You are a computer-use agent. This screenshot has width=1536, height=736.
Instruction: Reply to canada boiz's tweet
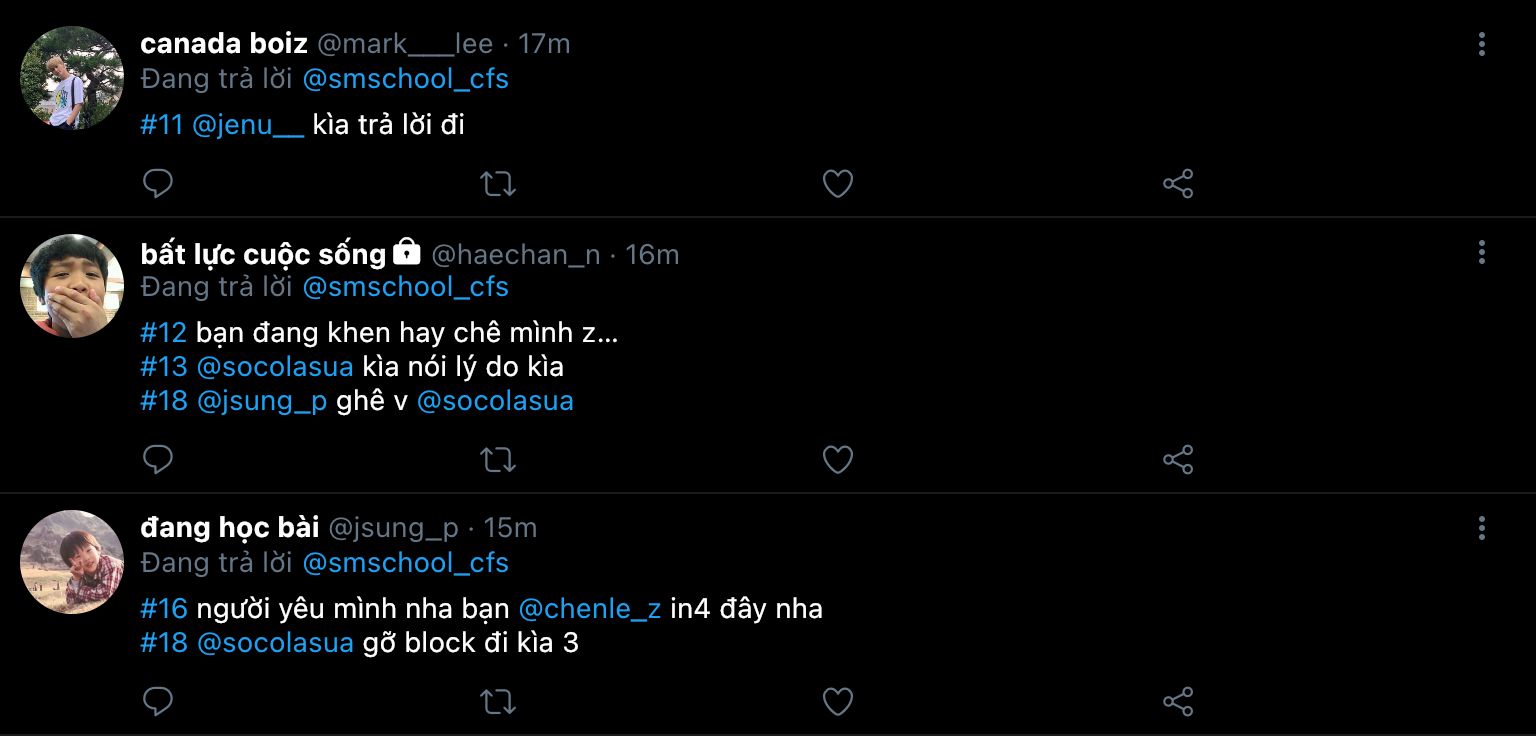tap(158, 184)
